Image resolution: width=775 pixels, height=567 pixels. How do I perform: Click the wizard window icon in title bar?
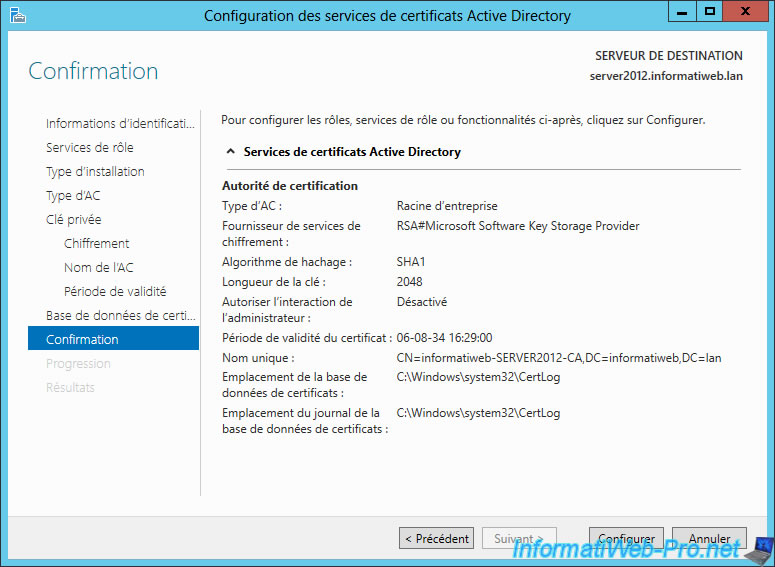(x=18, y=15)
